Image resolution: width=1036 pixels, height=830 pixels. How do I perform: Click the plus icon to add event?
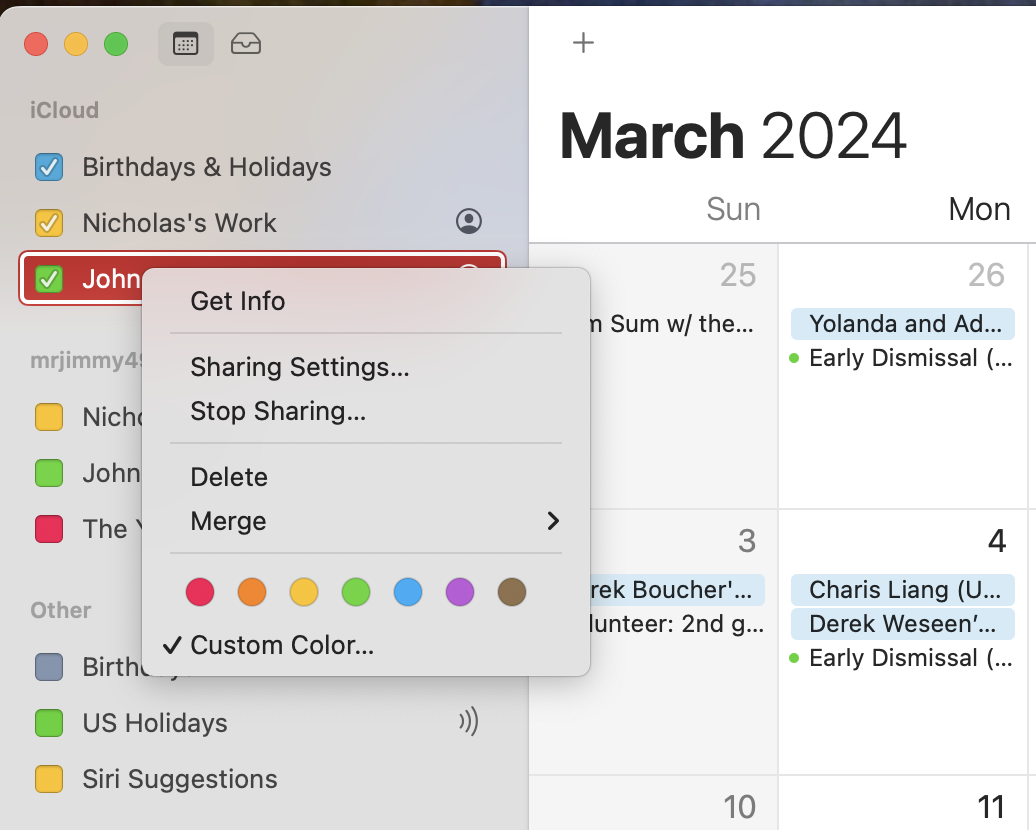click(583, 42)
